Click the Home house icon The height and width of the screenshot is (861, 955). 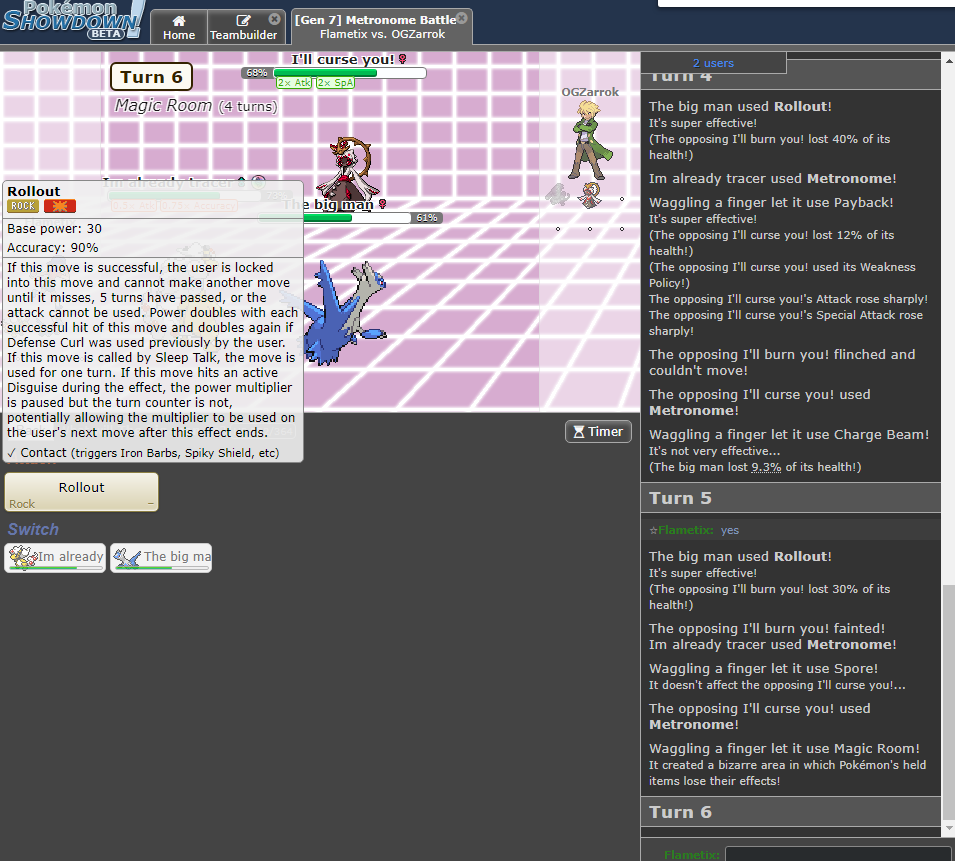pyautogui.click(x=178, y=21)
